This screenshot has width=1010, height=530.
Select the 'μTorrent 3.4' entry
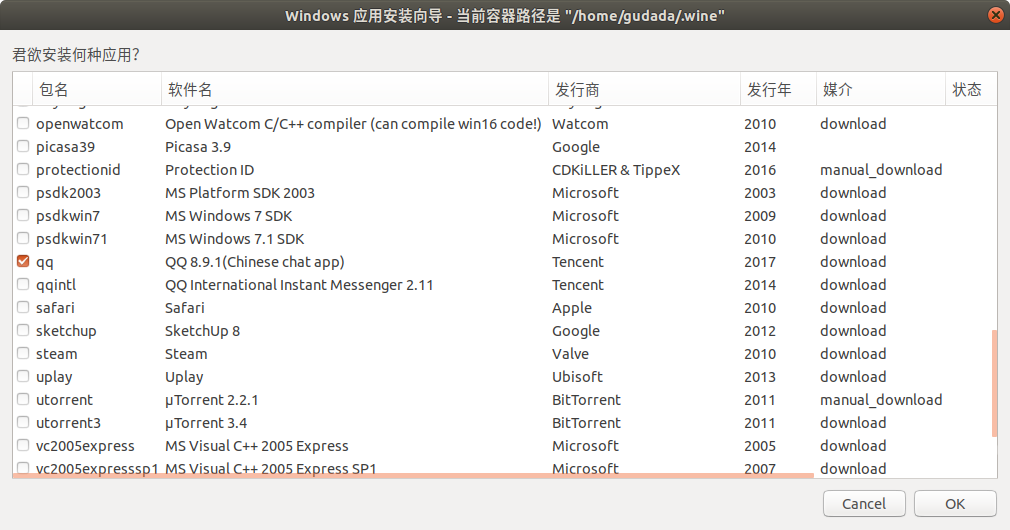205,423
